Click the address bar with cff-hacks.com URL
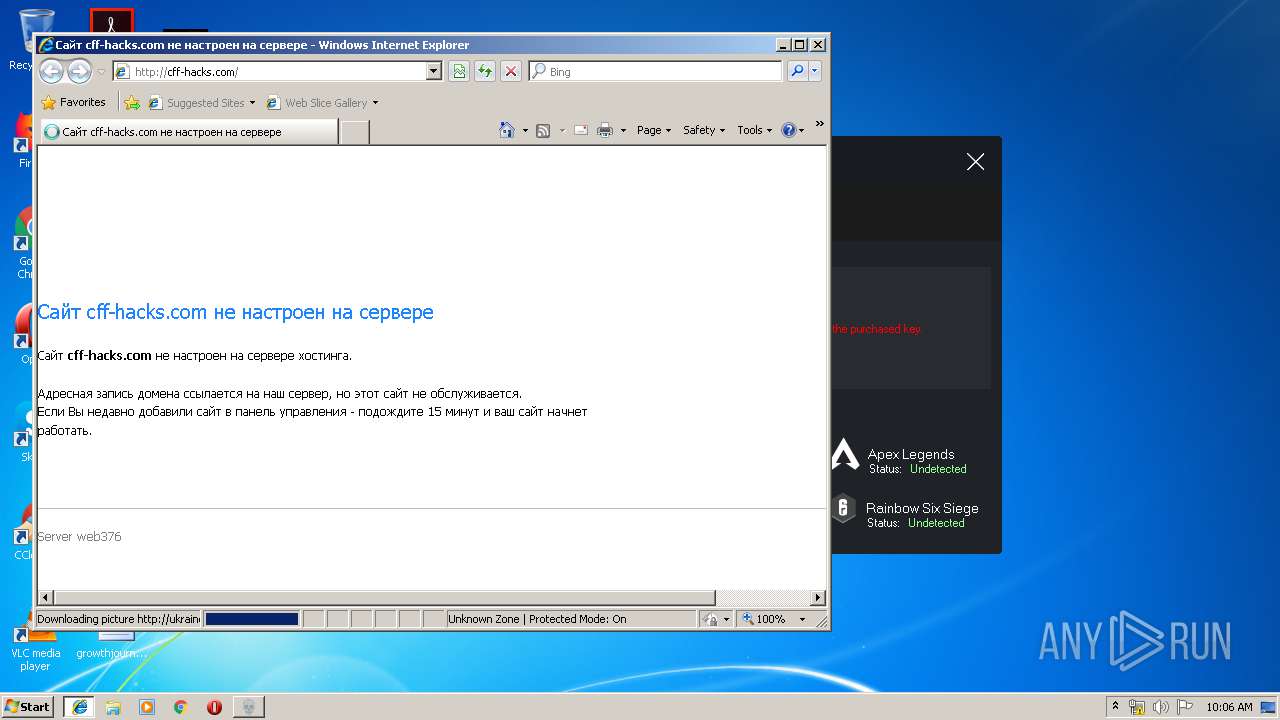The image size is (1280, 720). point(269,71)
